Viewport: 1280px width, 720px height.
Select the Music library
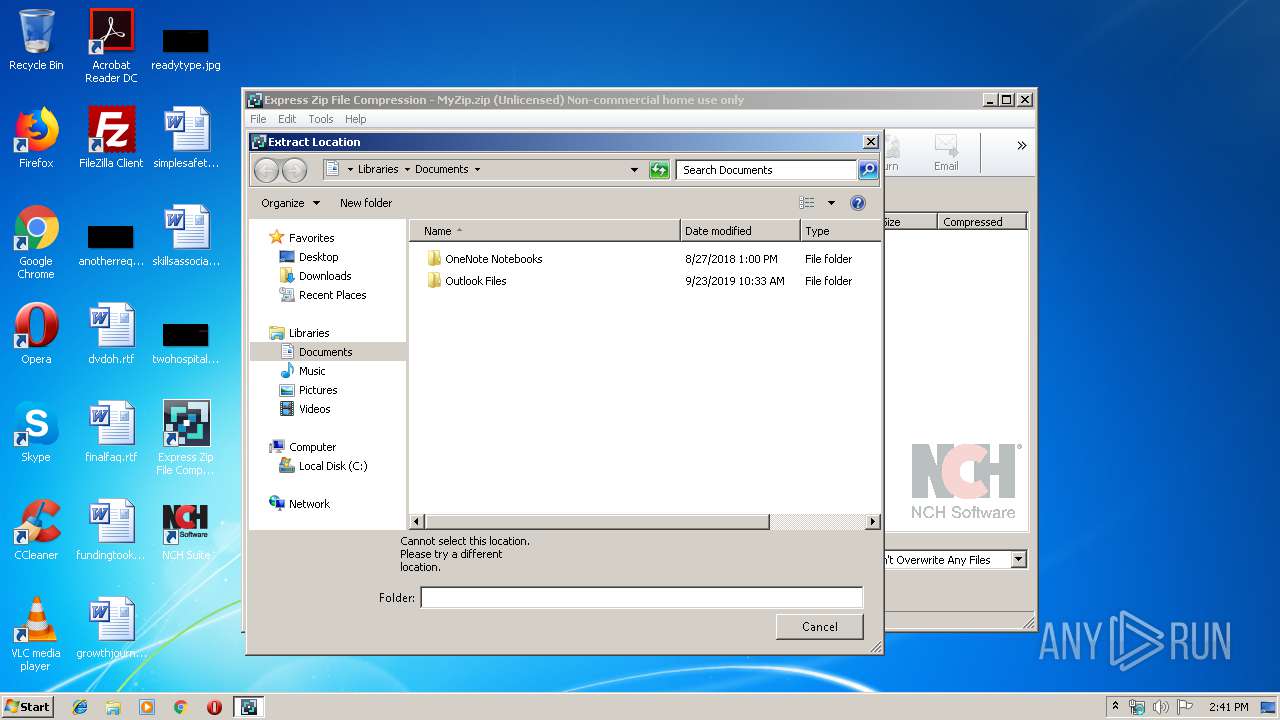click(x=303, y=371)
